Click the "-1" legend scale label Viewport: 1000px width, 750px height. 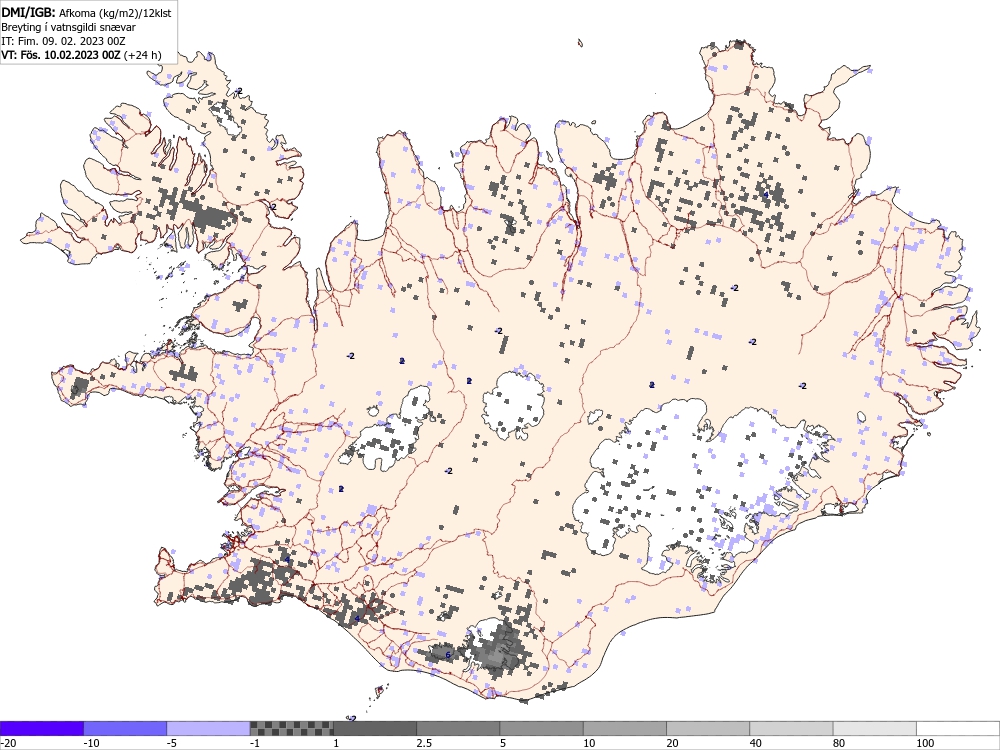[x=256, y=743]
